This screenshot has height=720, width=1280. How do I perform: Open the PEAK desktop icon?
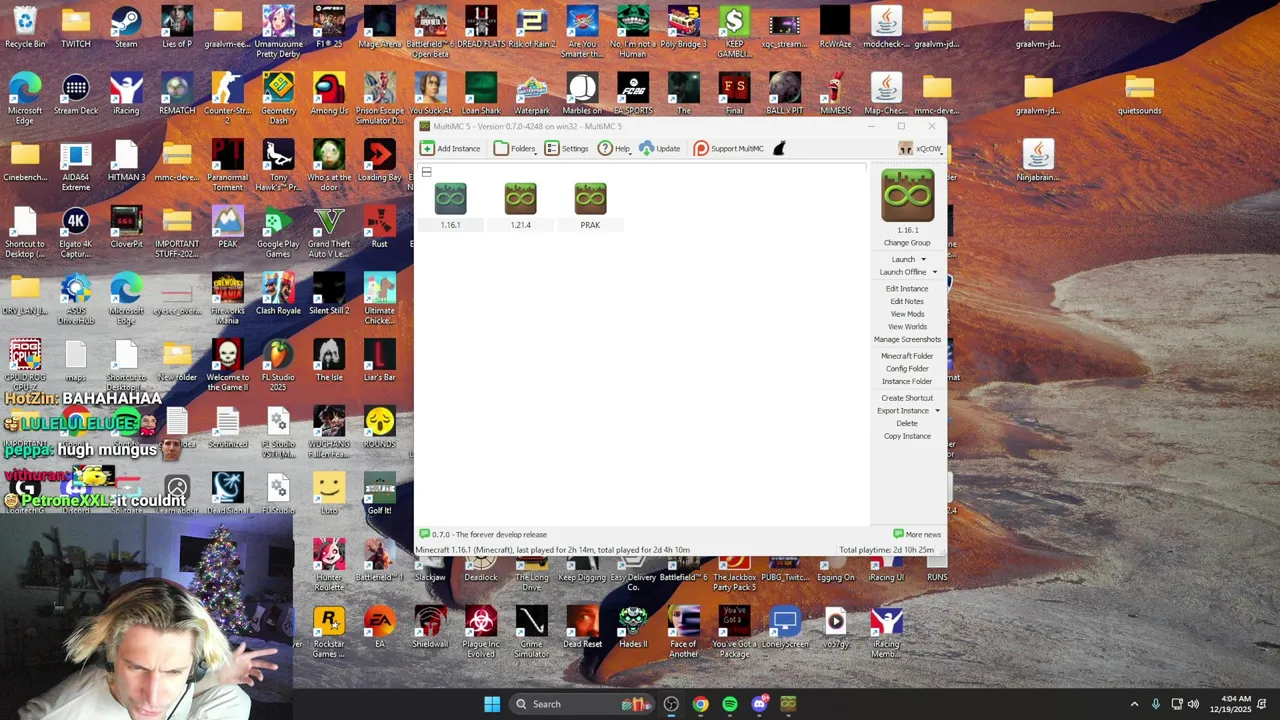click(227, 227)
